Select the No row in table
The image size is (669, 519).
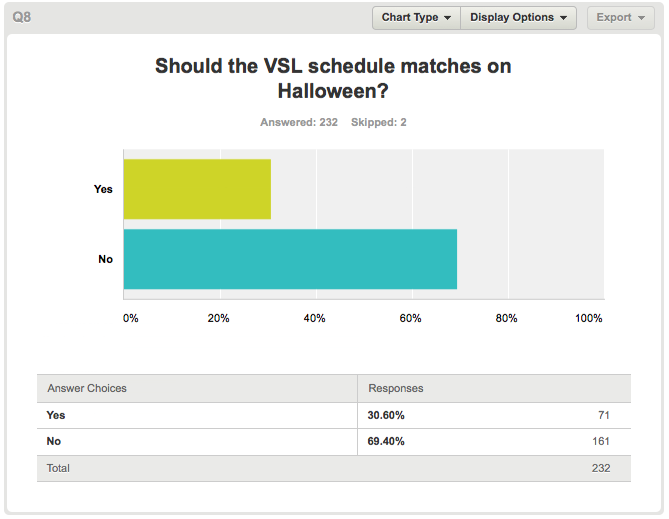tap(334, 441)
